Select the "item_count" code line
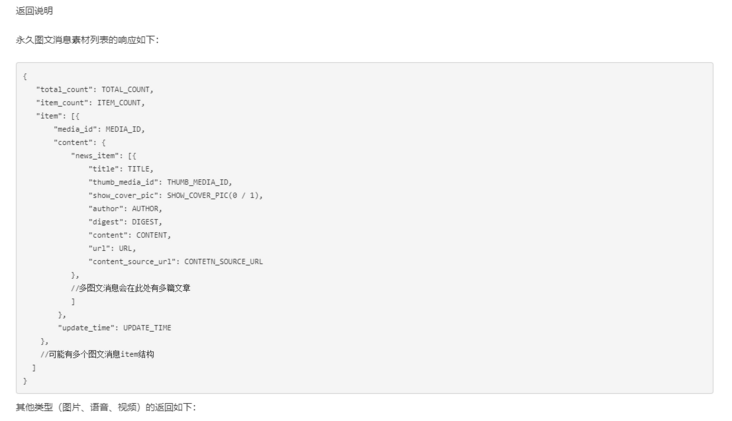Viewport: 732px width, 421px height. click(x=91, y=102)
